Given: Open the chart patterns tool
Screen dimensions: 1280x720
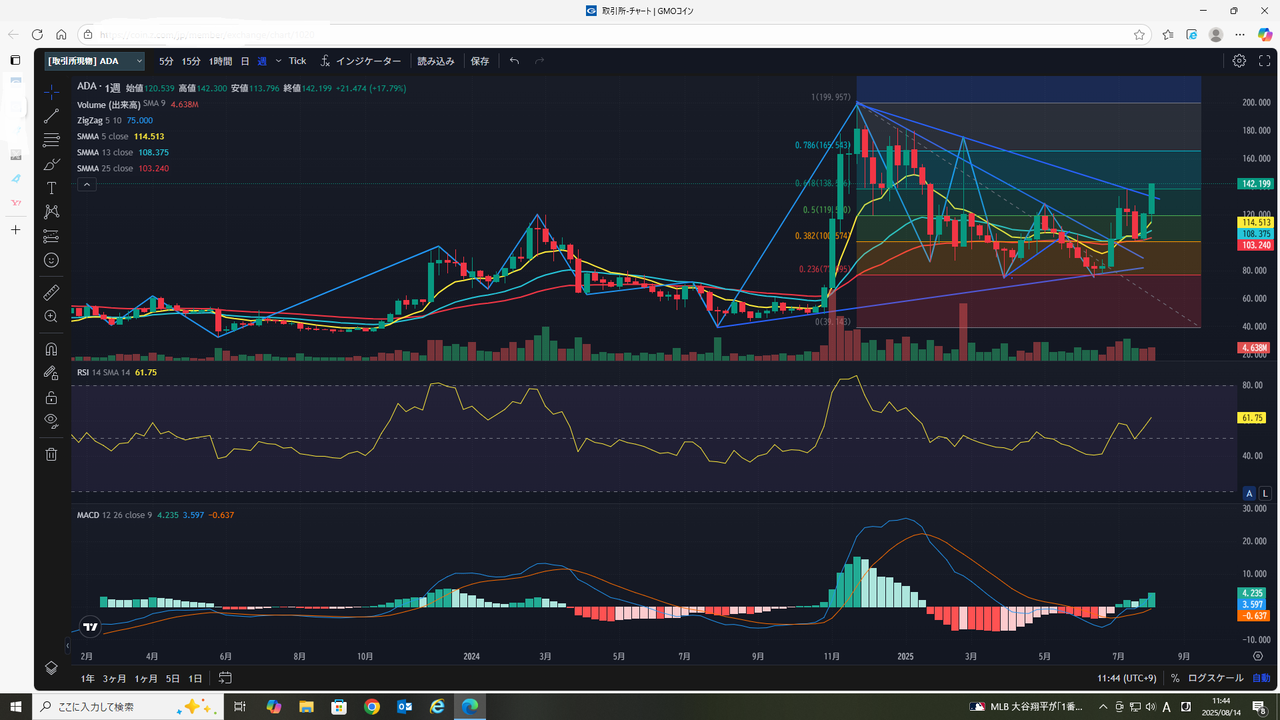Looking at the screenshot, I should tap(52, 212).
